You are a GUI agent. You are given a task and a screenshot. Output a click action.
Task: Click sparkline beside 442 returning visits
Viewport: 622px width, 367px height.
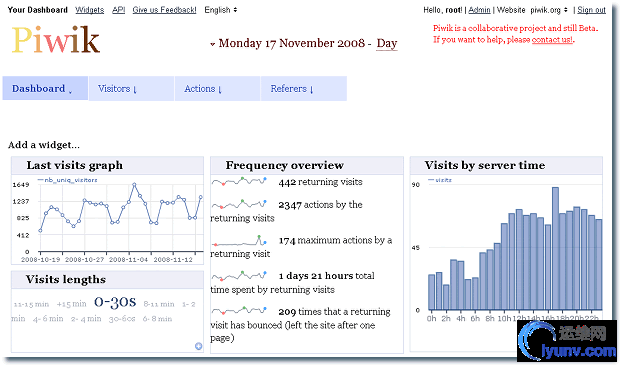click(239, 181)
